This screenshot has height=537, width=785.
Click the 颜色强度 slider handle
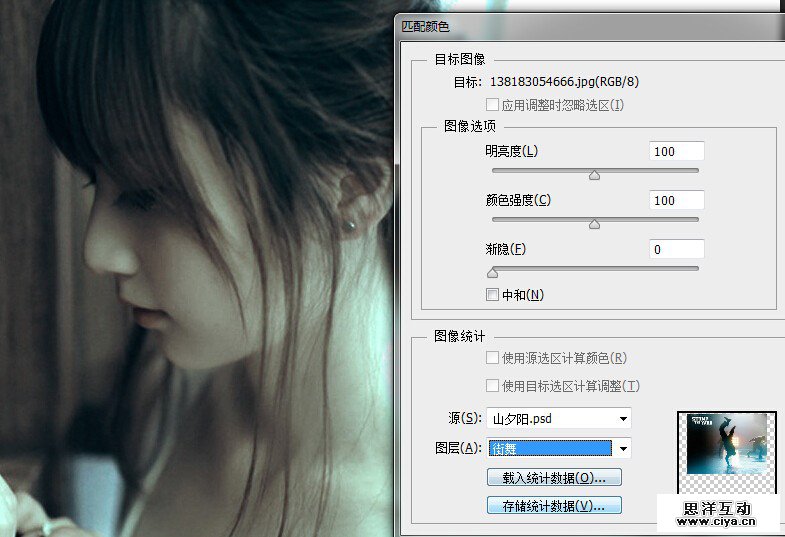point(594,224)
